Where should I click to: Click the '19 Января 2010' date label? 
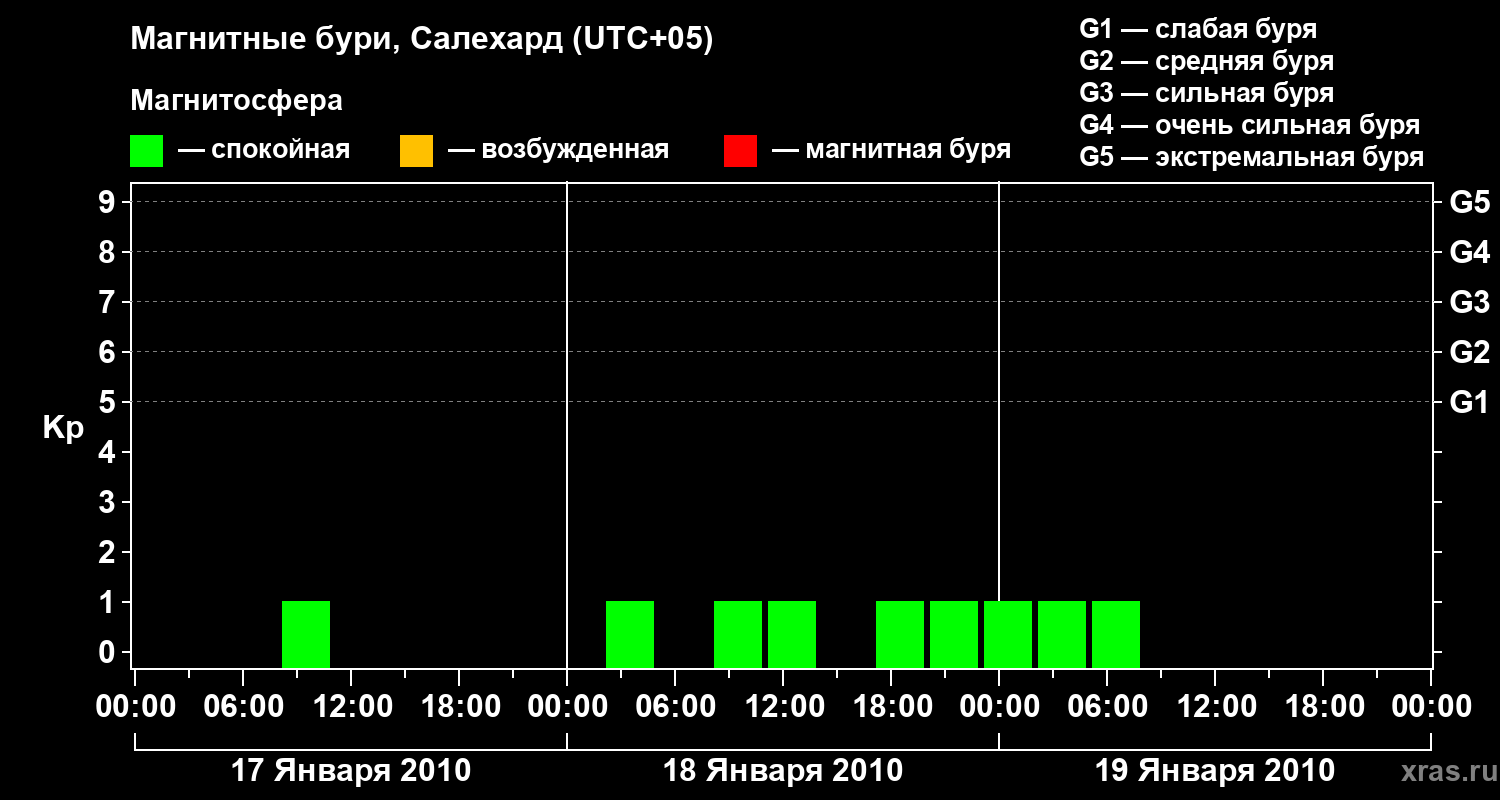[1215, 771]
